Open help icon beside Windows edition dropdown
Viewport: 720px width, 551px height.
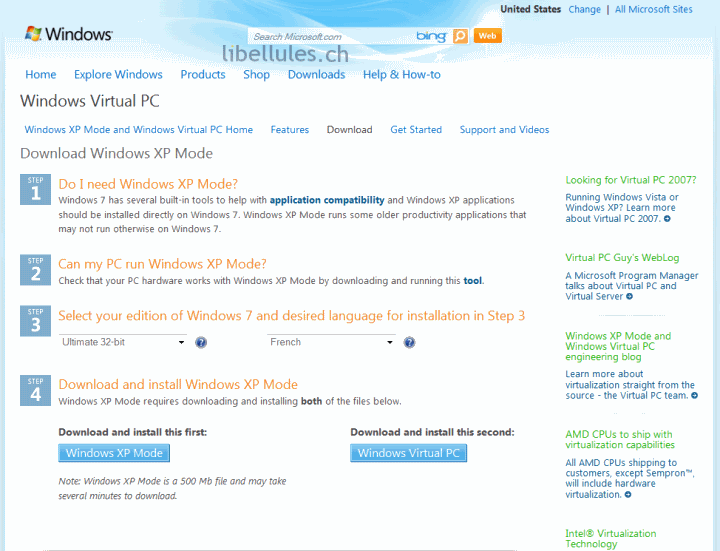(x=201, y=343)
